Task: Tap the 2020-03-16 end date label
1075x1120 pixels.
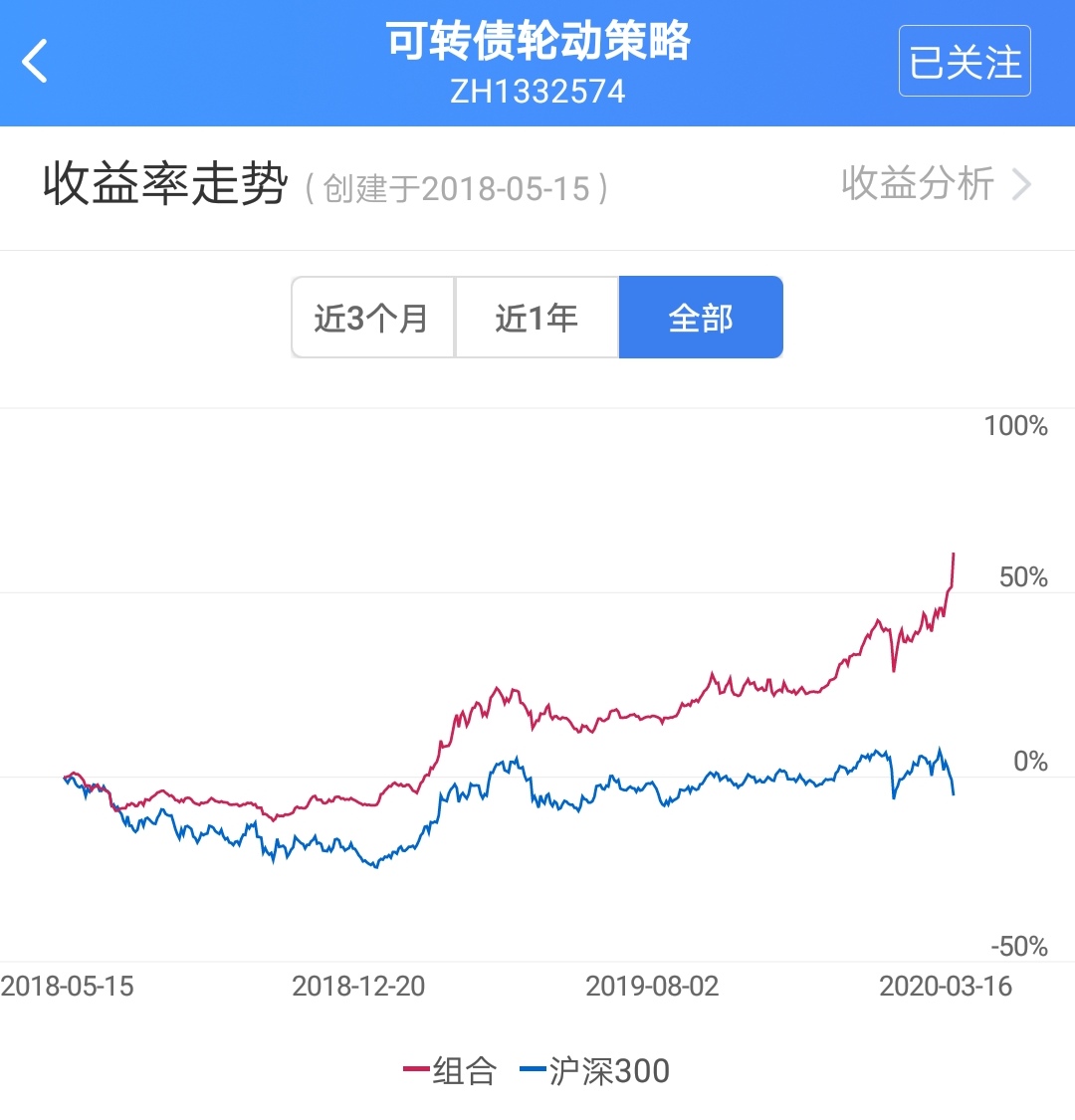Action: coord(945,986)
